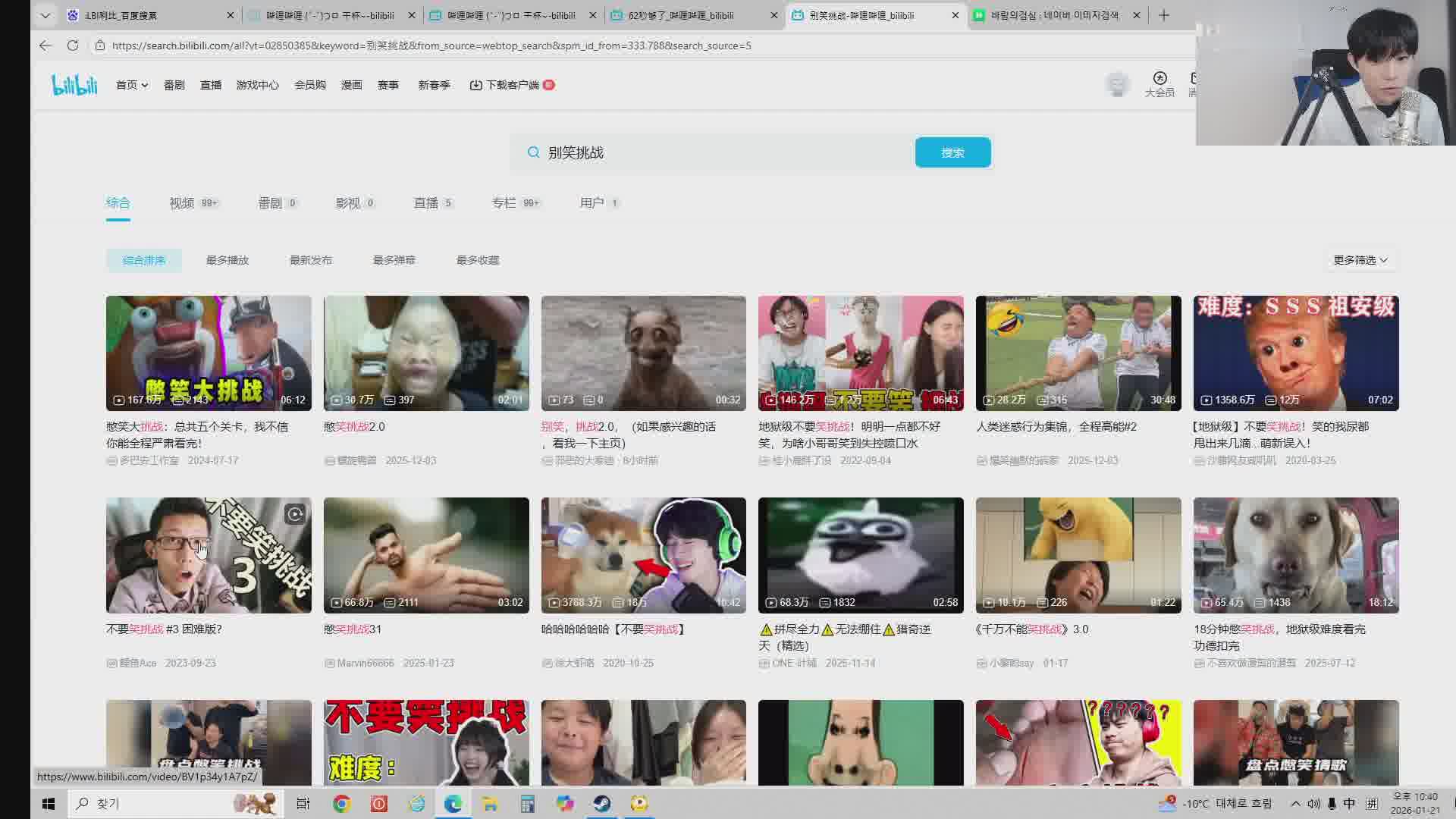Open Chrome from the taskbar
The width and height of the screenshot is (1456, 819).
342,804
